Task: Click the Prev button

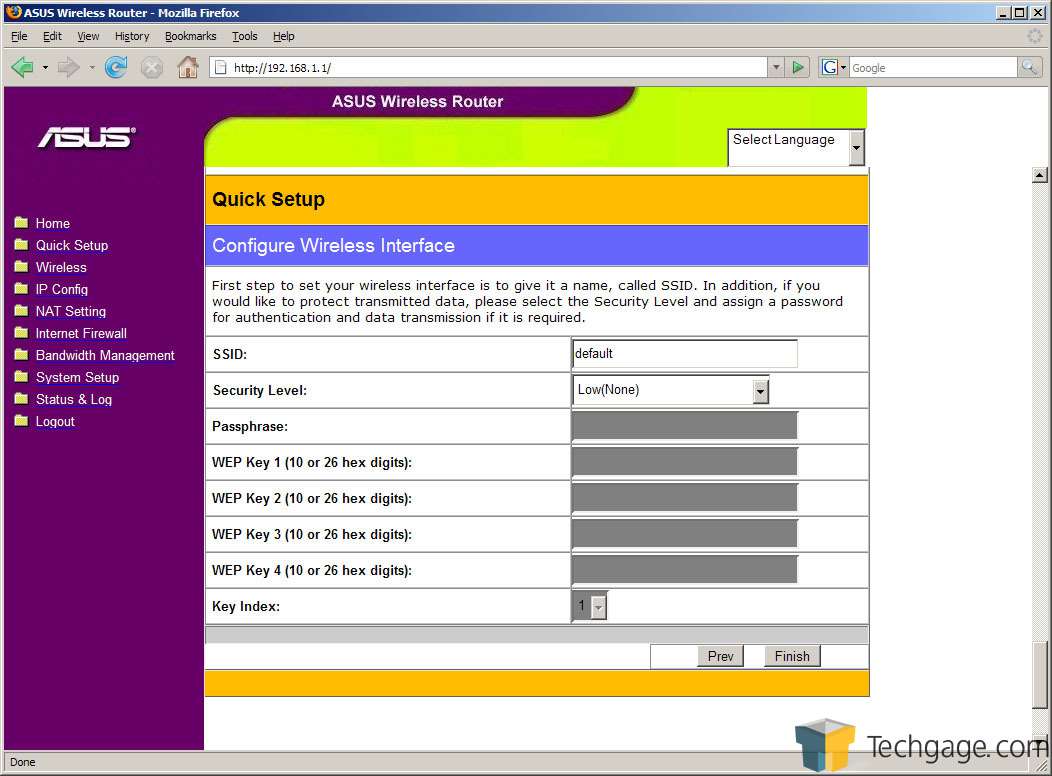Action: click(721, 656)
